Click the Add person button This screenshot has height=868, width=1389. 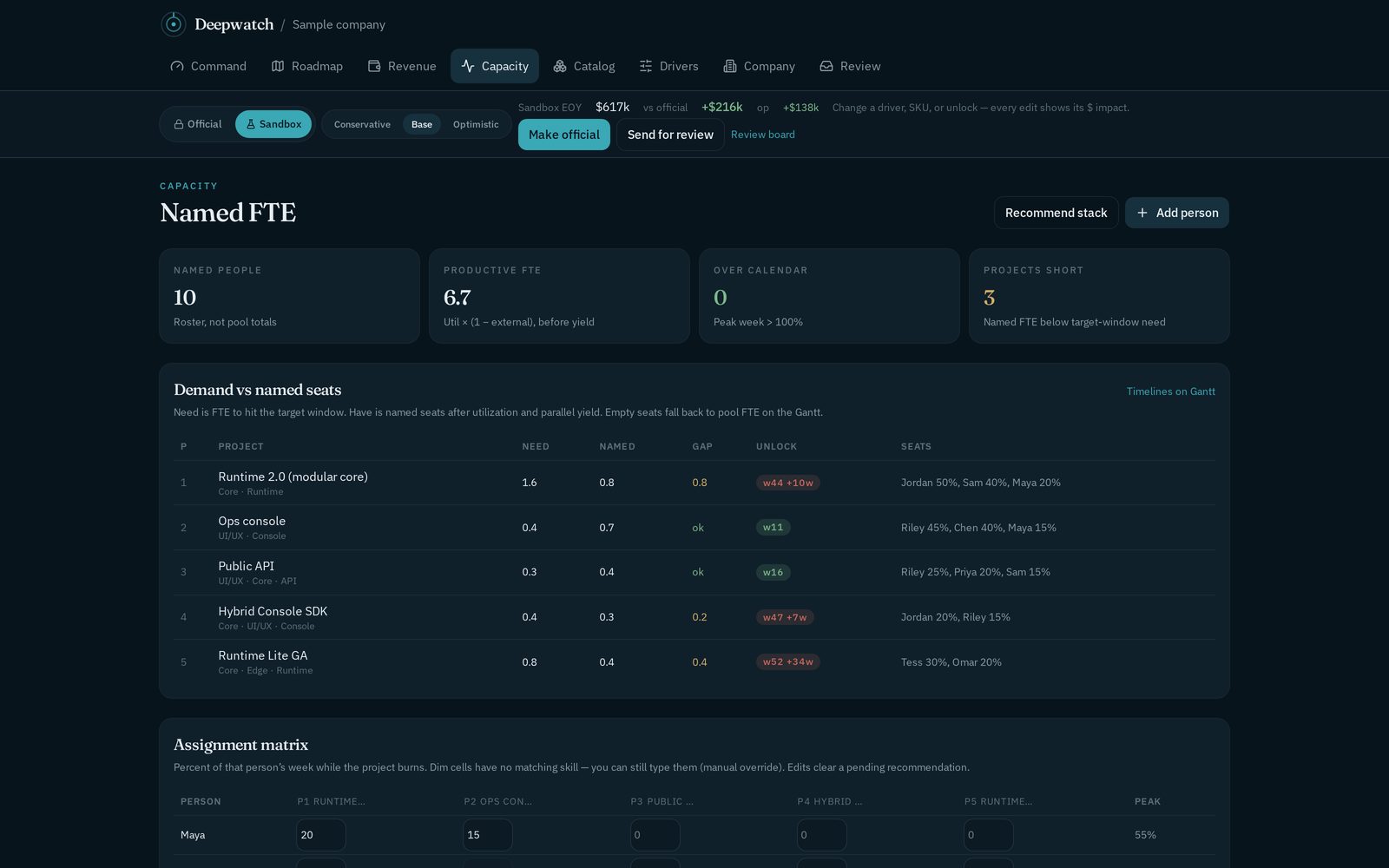(x=1177, y=213)
